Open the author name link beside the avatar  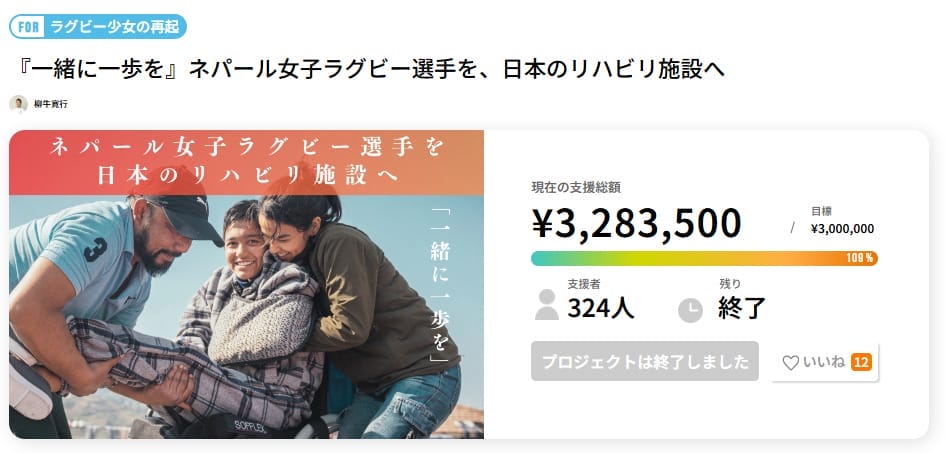51,104
